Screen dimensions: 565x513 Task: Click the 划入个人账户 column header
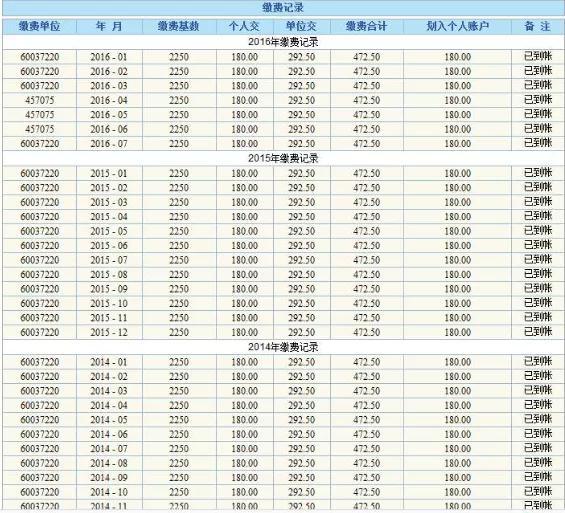[458, 26]
